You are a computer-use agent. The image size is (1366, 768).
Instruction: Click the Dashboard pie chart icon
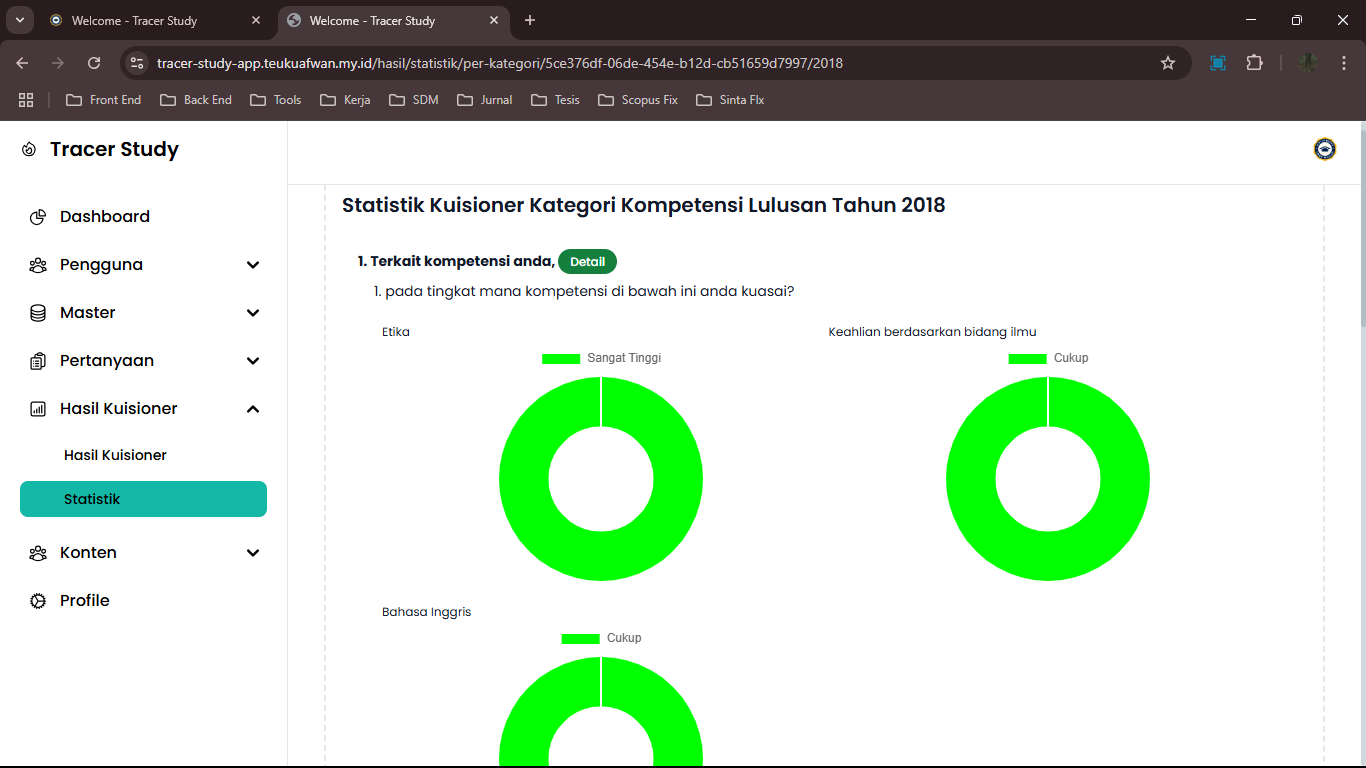point(38,217)
